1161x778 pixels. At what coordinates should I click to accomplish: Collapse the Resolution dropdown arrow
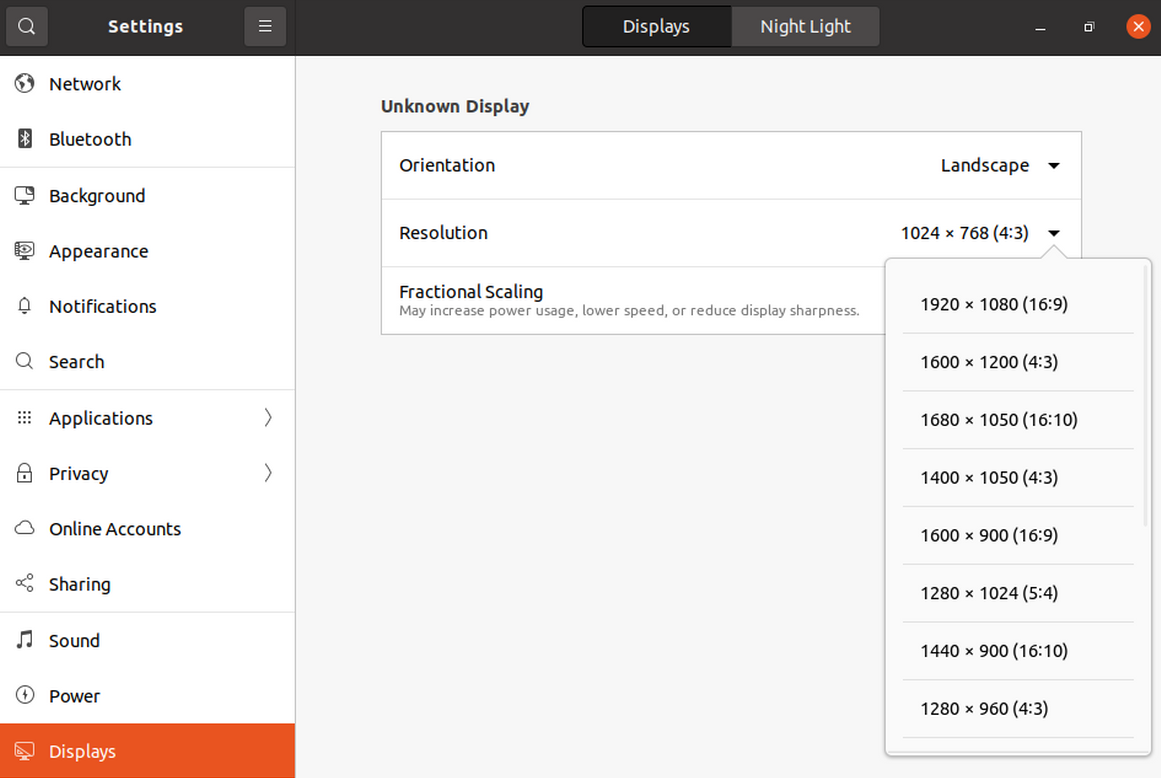click(1053, 234)
